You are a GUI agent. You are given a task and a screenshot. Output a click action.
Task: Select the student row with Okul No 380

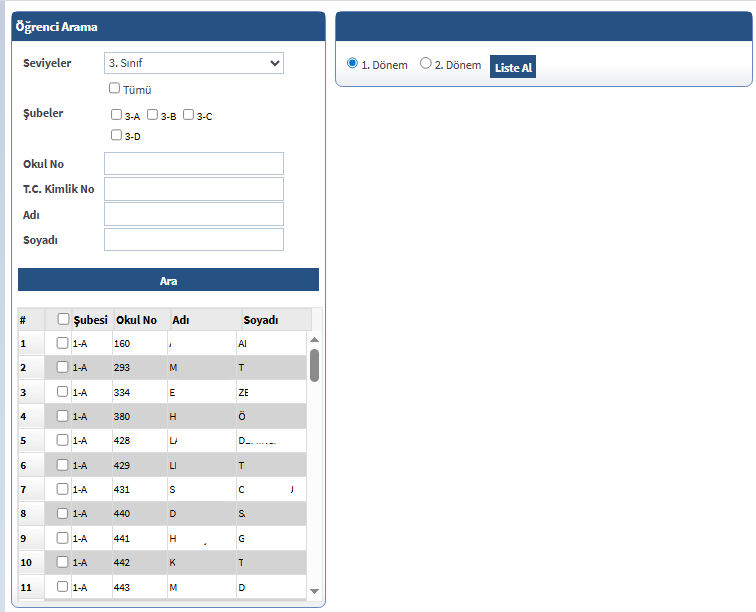(x=63, y=416)
